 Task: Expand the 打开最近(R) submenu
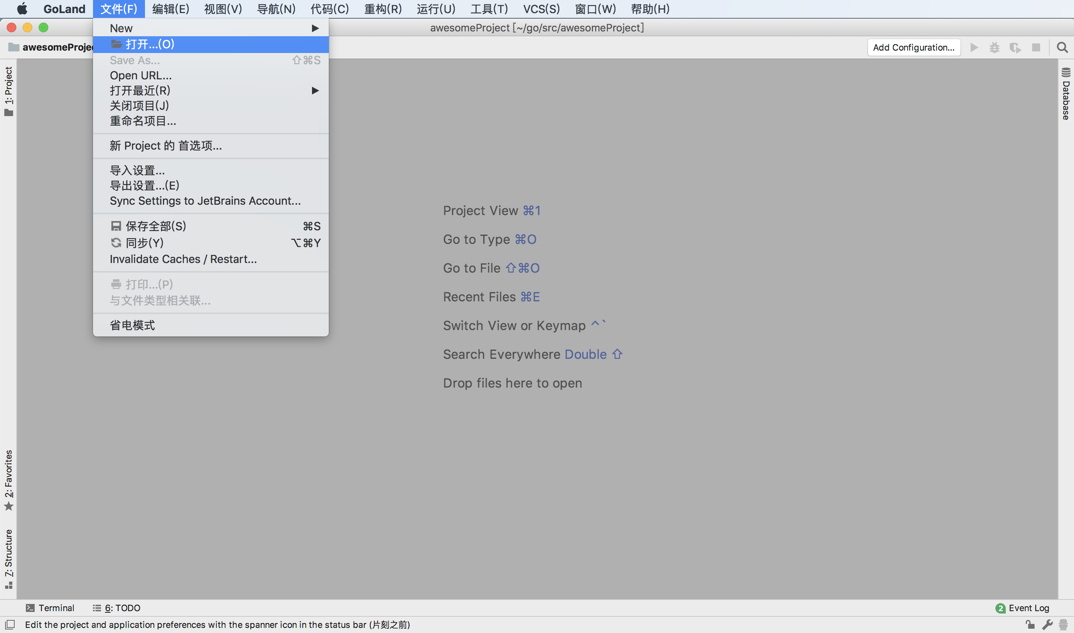coord(211,90)
